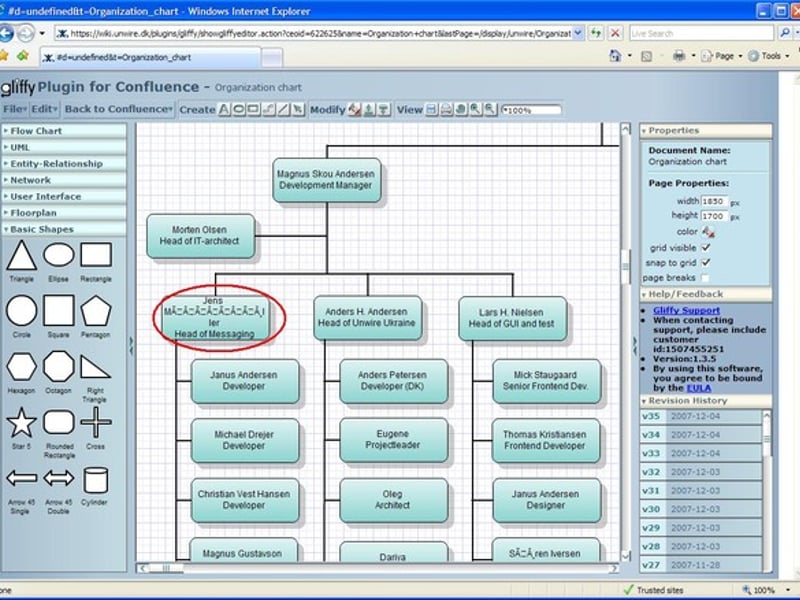This screenshot has width=800, height=600.
Task: Open the page color picker in Properties
Action: pos(708,232)
